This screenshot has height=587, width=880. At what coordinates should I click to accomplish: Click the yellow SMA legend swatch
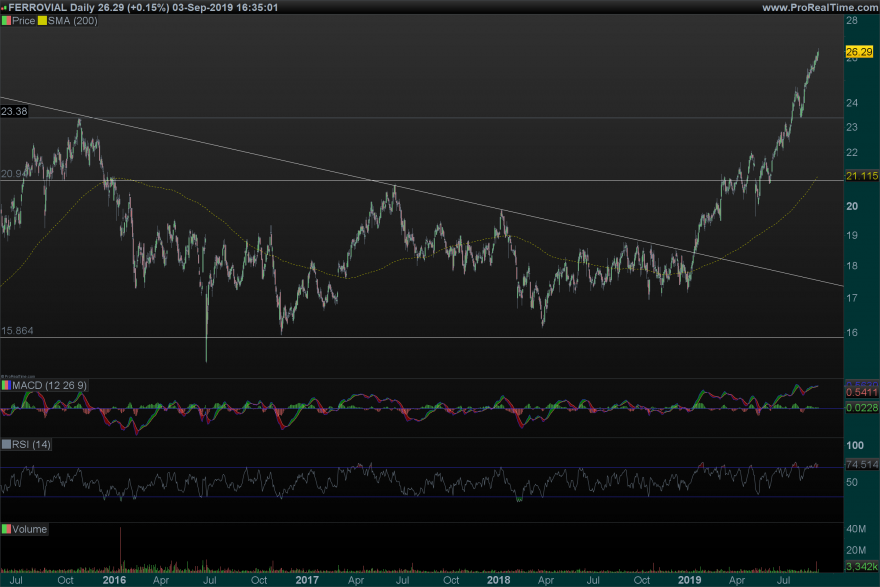42,21
